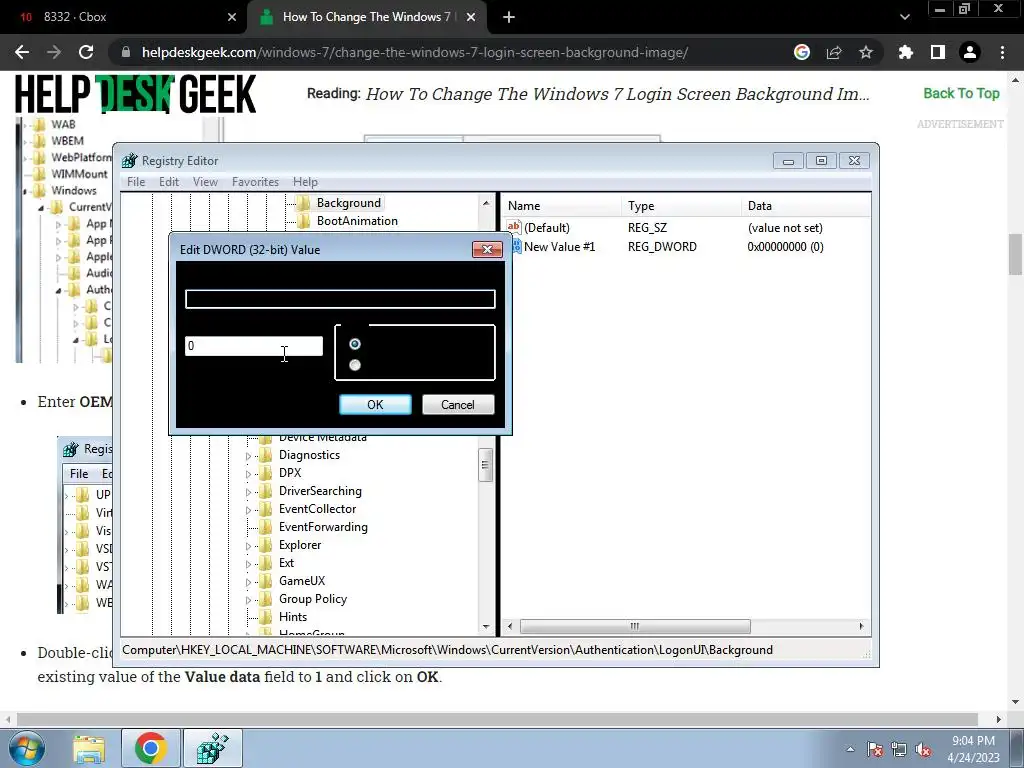Switch to the 8332 · Cbox tab

coord(124,17)
